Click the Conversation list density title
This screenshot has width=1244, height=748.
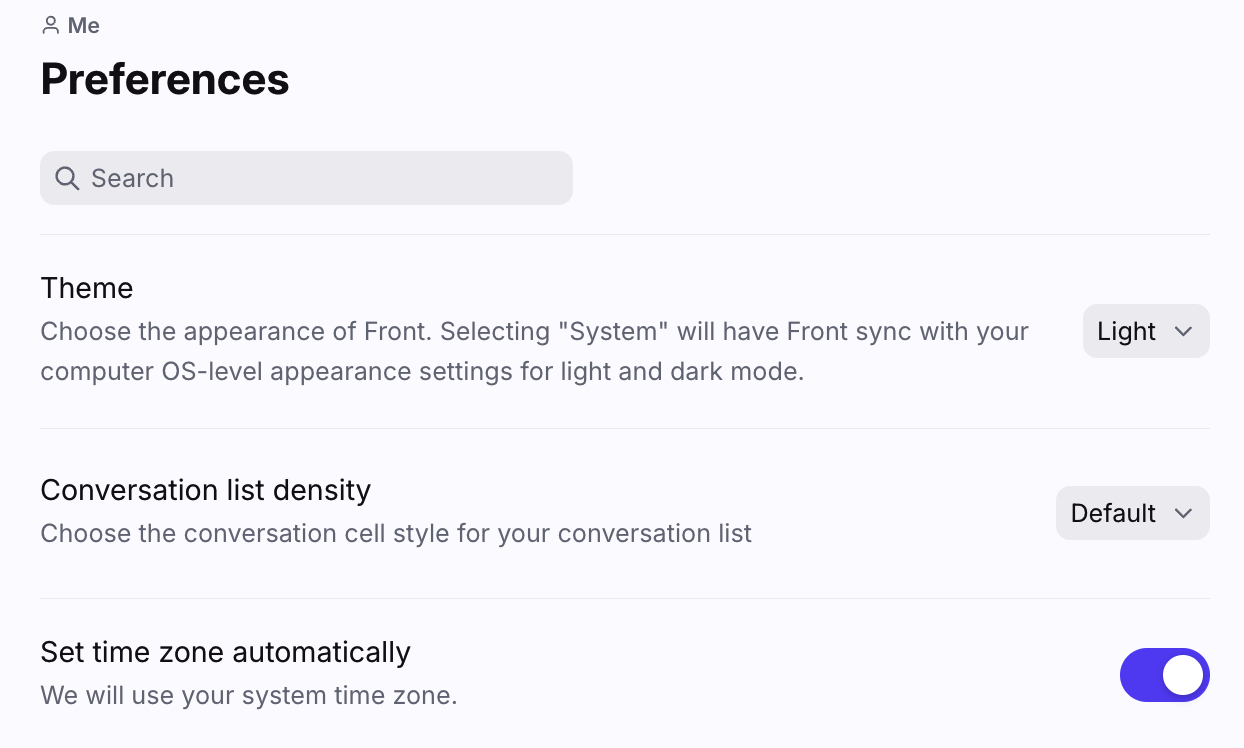pos(205,490)
